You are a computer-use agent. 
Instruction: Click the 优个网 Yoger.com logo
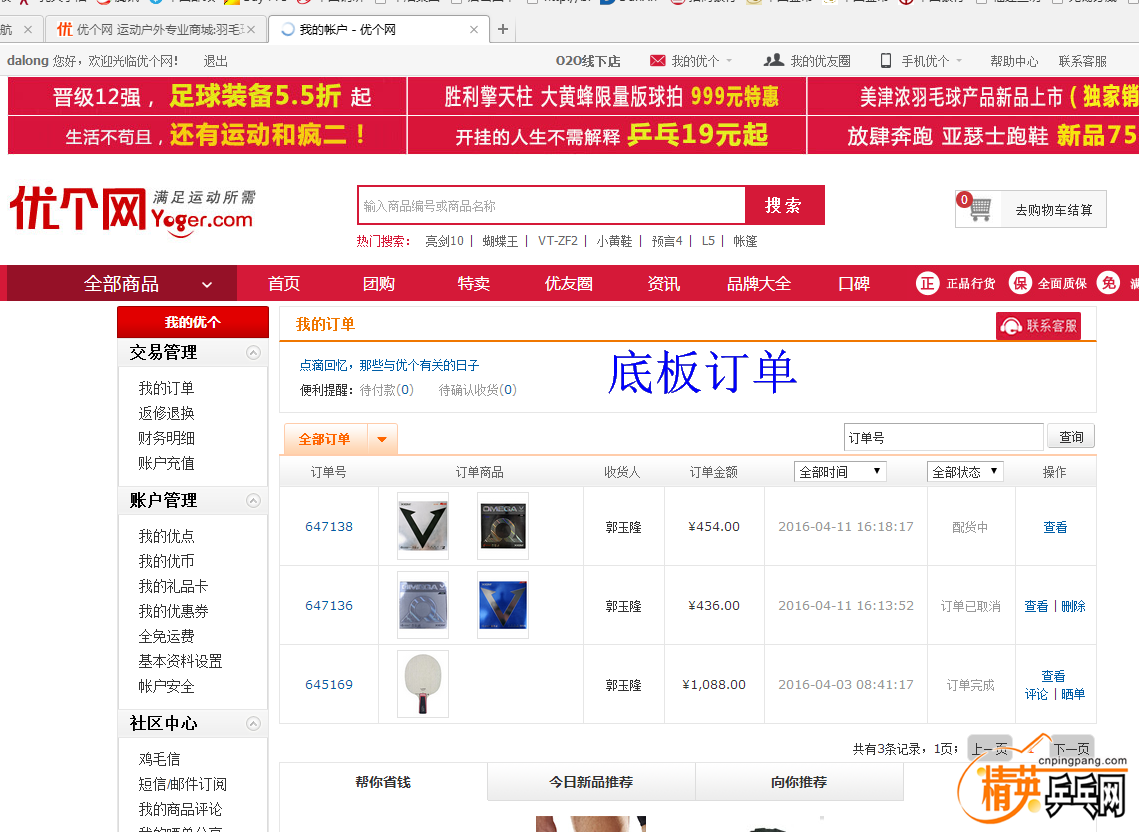click(132, 211)
